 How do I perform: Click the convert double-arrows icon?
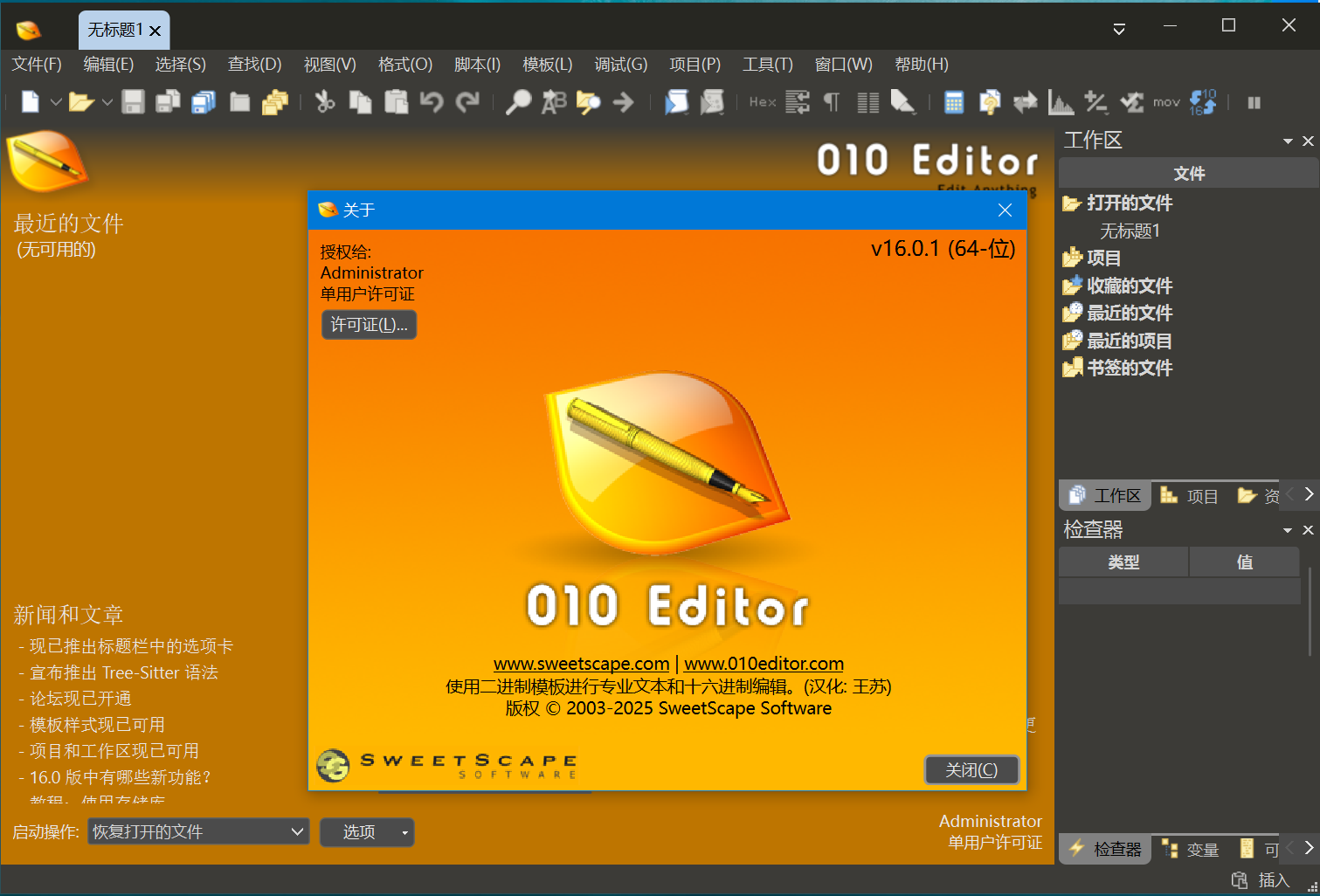[x=1025, y=102]
